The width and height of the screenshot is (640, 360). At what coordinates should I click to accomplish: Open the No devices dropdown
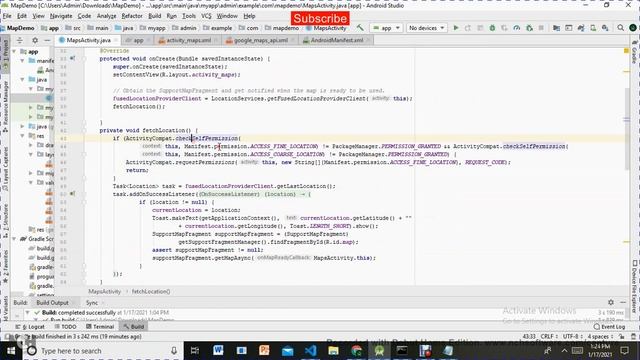(x=427, y=28)
